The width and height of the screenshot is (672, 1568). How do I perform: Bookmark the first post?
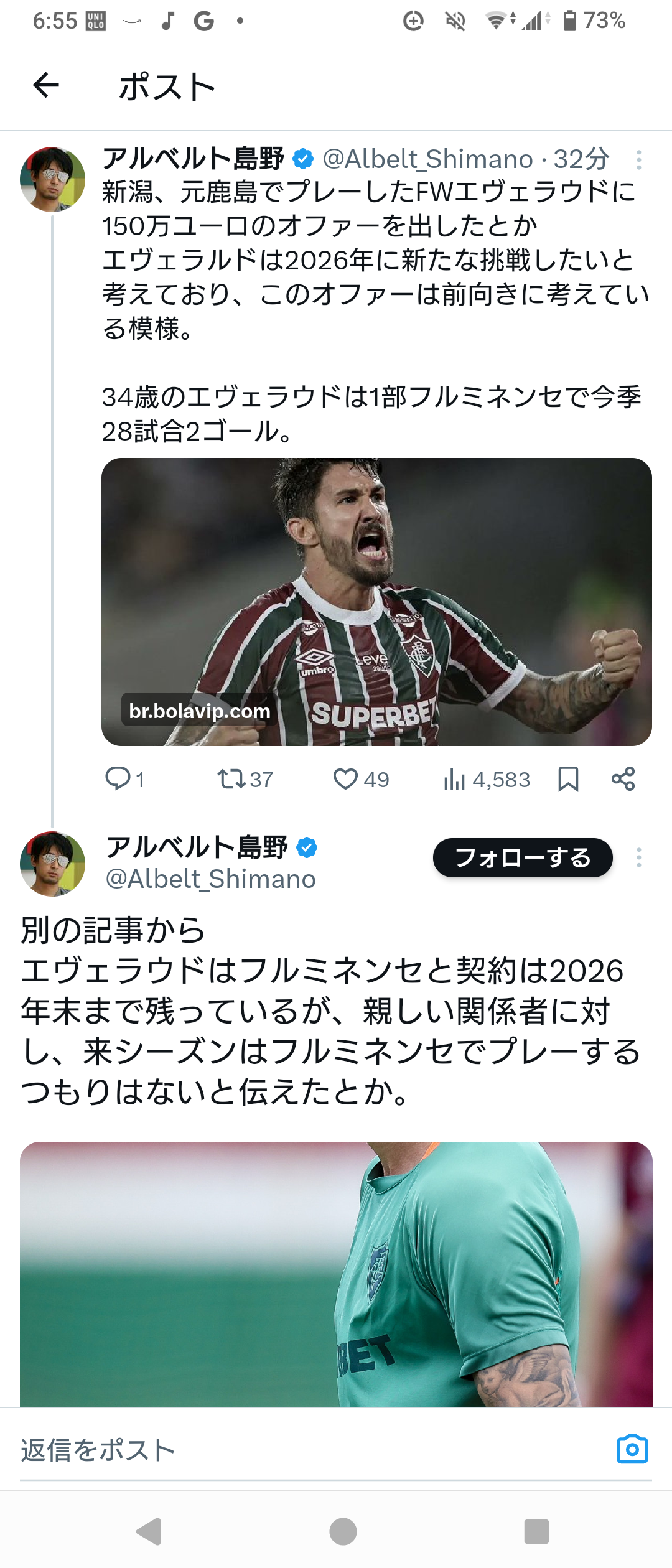[x=568, y=778]
